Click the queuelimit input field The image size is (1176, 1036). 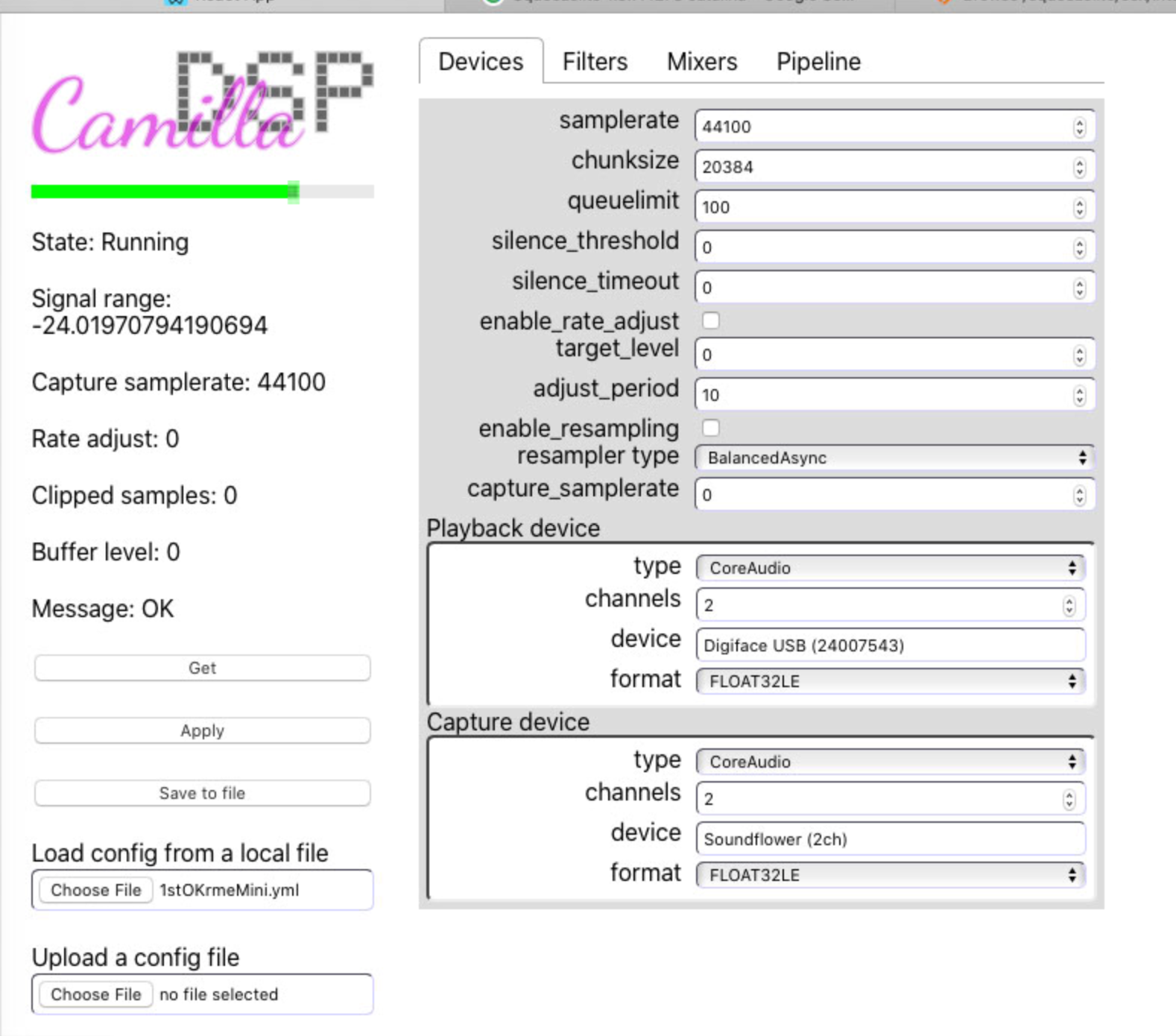click(x=894, y=206)
